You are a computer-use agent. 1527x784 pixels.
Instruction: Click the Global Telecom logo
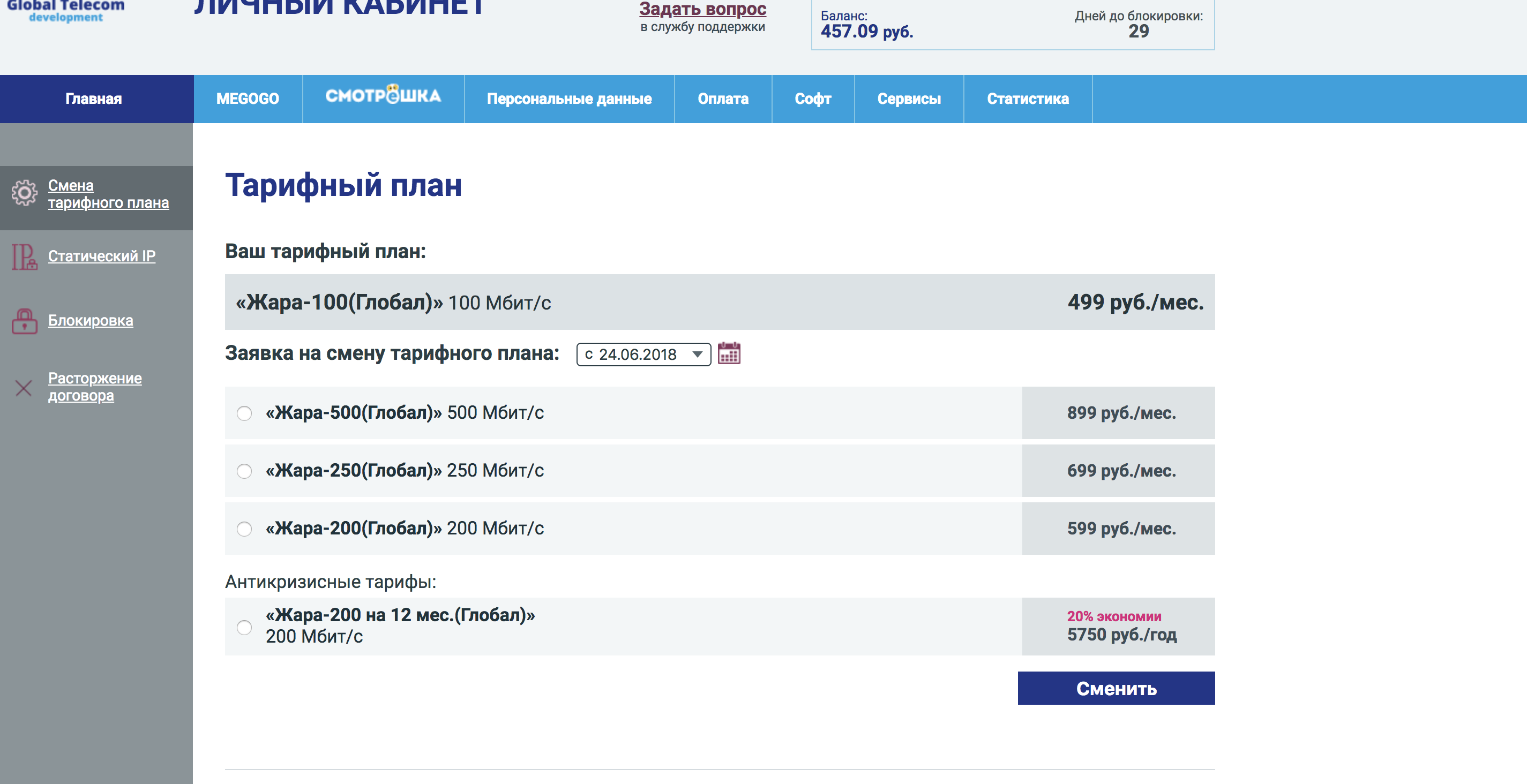tap(66, 11)
